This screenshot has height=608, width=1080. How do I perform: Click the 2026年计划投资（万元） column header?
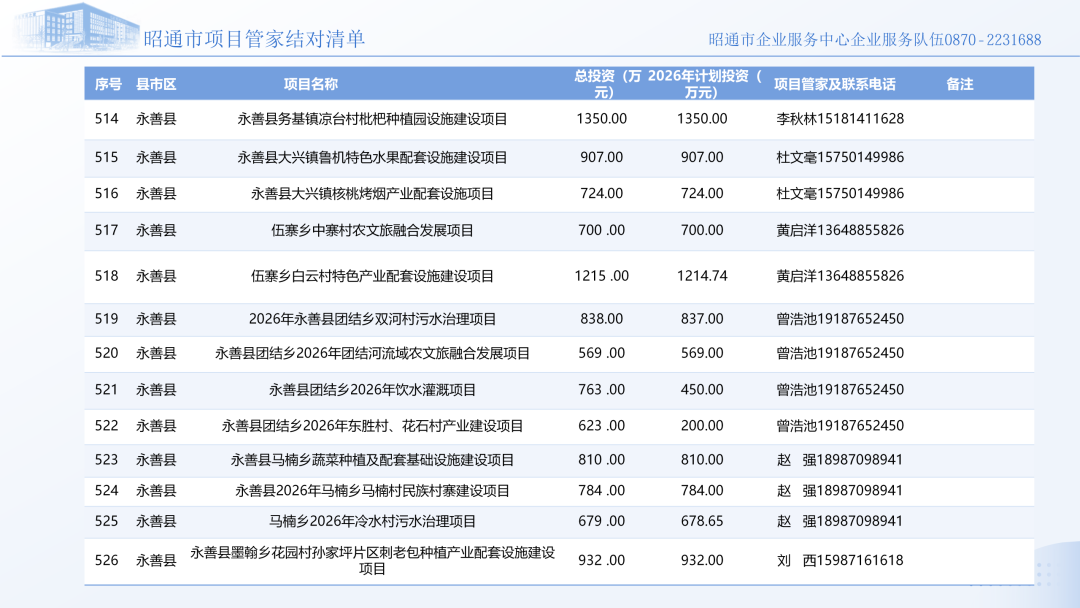pos(703,84)
